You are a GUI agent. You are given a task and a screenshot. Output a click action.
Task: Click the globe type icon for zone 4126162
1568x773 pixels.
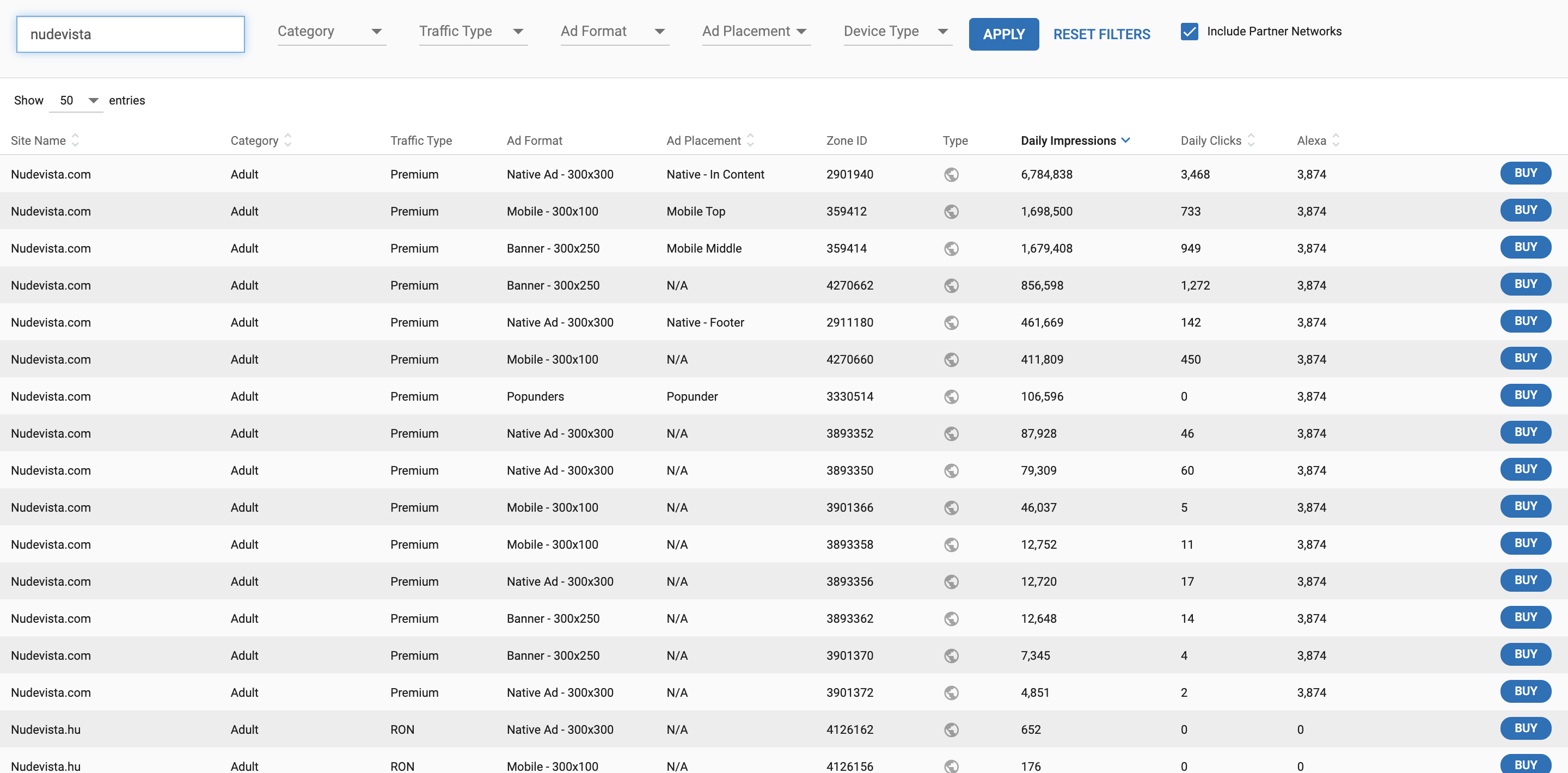point(951,731)
